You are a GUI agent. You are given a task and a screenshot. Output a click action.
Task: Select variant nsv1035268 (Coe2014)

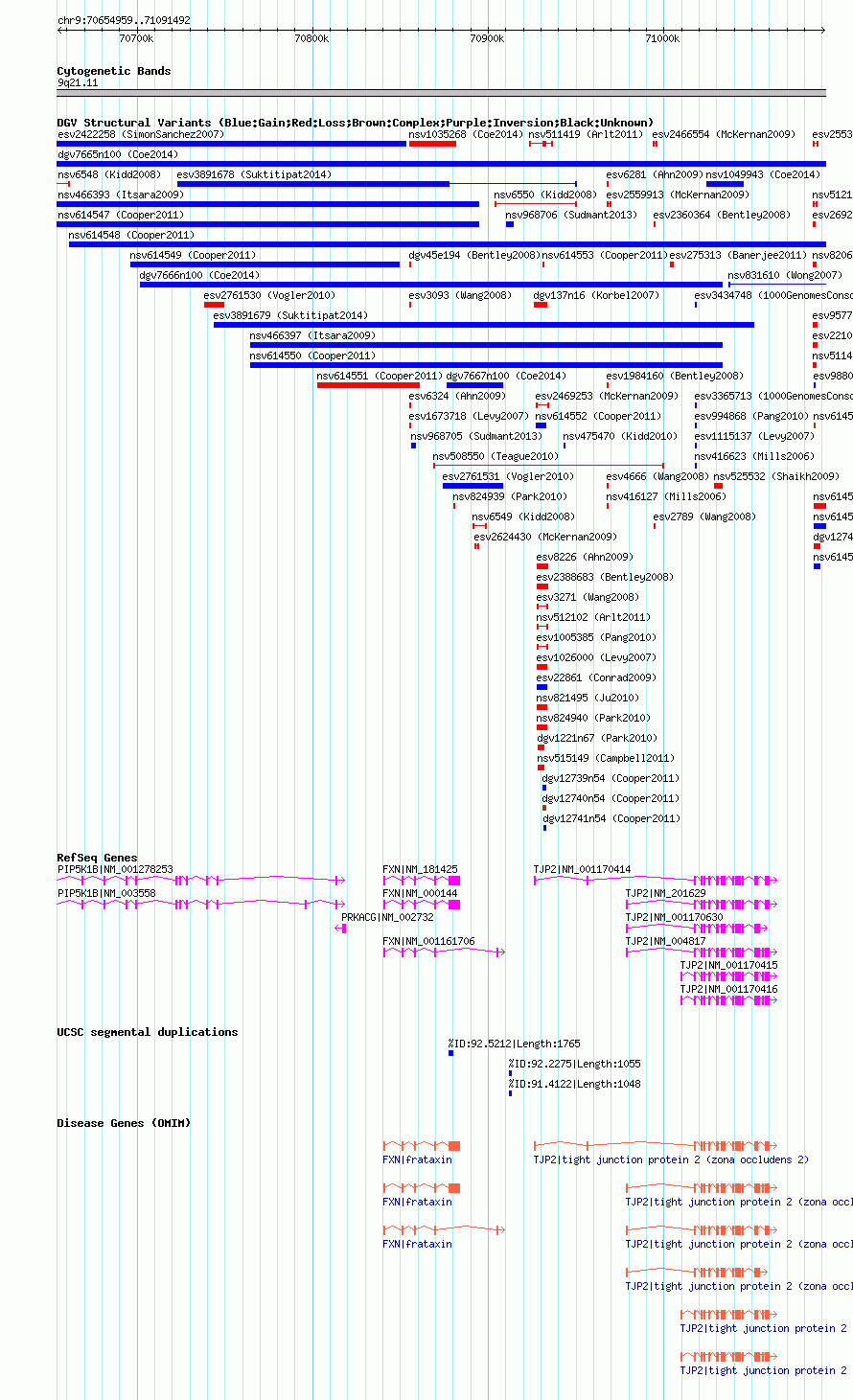tap(466, 135)
